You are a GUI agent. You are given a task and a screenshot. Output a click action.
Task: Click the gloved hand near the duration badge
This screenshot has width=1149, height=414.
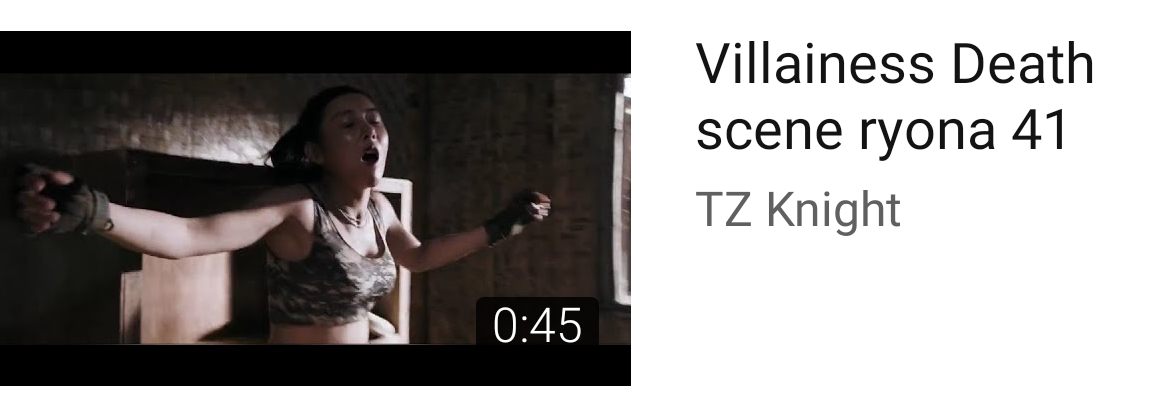(x=517, y=215)
